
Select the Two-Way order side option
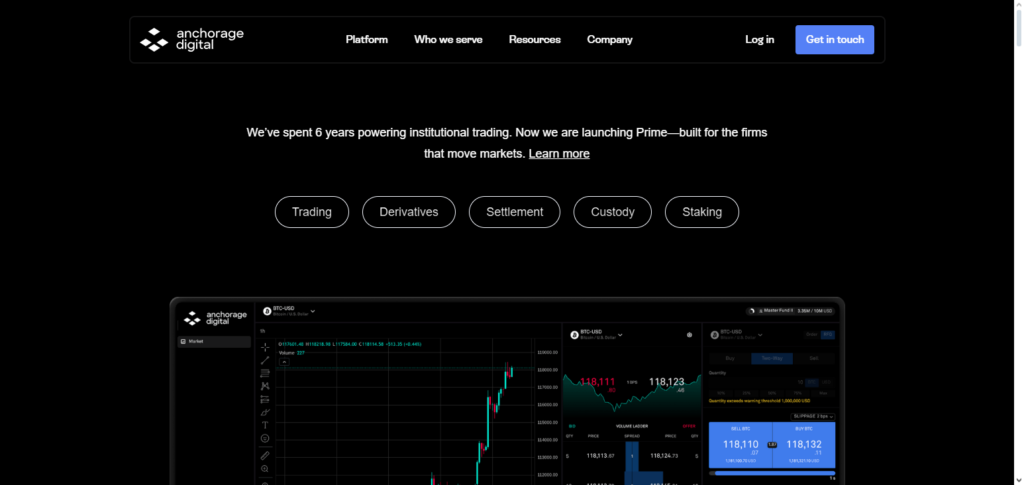point(771,357)
